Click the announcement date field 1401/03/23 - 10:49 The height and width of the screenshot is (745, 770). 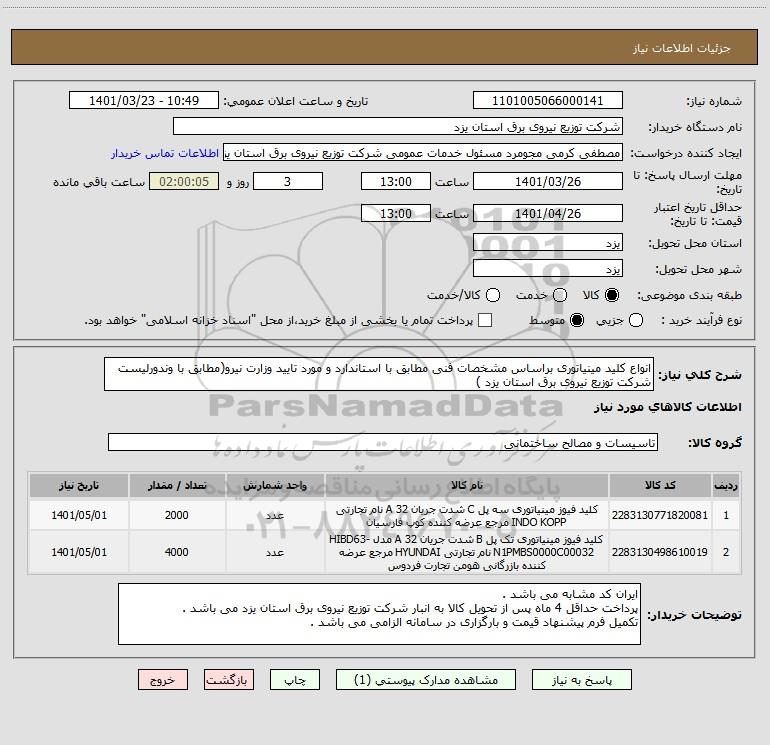pyautogui.click(x=144, y=101)
